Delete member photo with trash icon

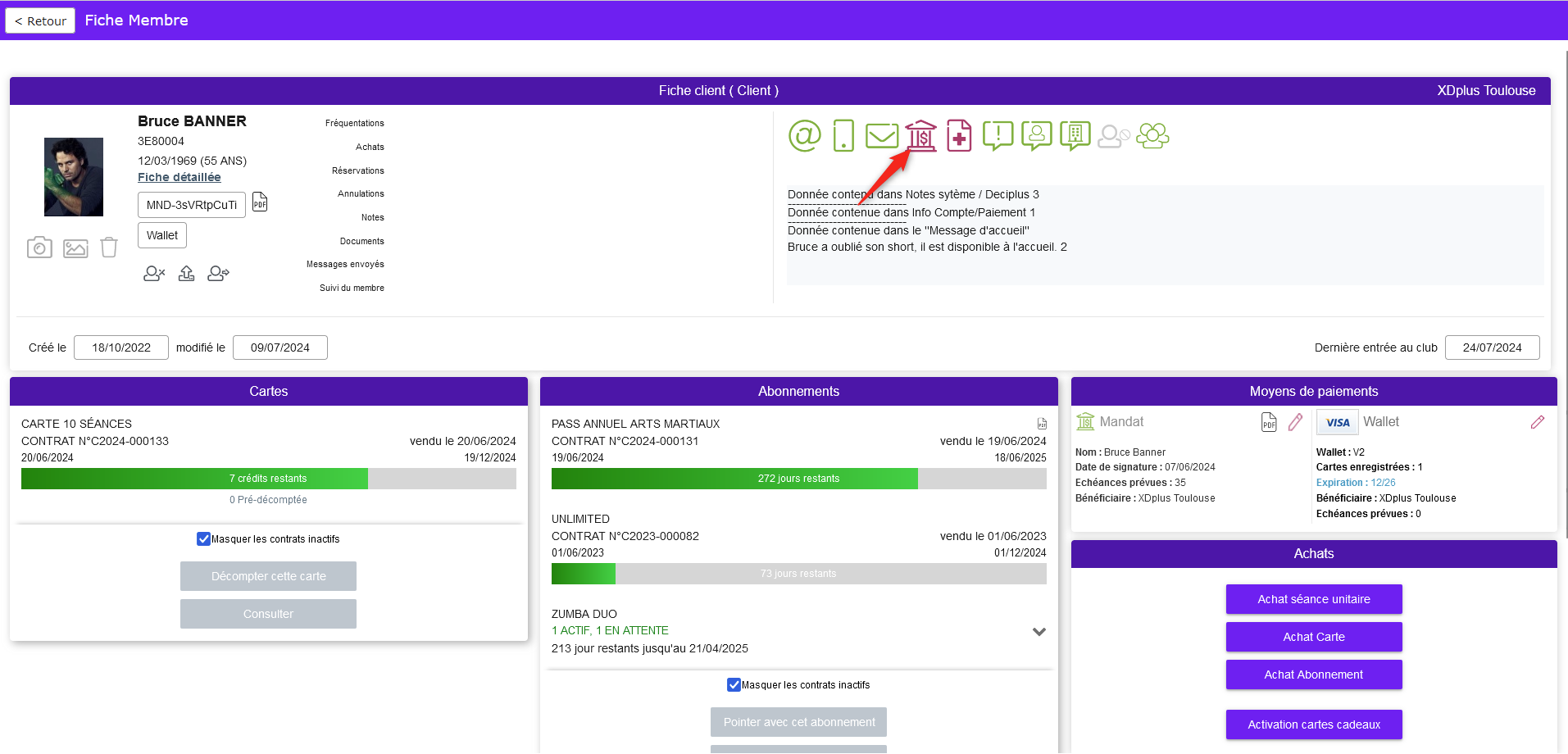coord(109,248)
